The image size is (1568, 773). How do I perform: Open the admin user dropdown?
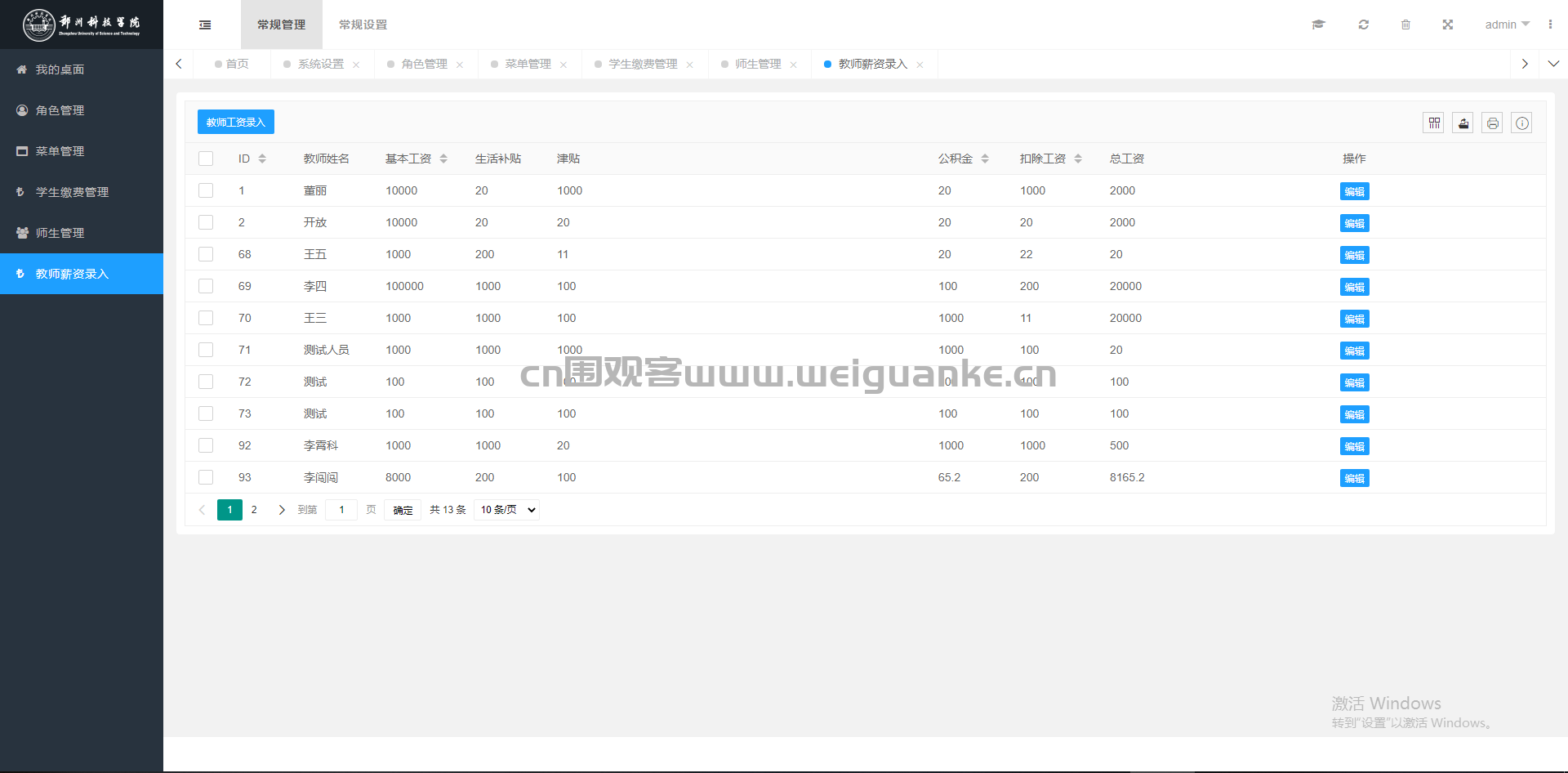coord(1507,25)
